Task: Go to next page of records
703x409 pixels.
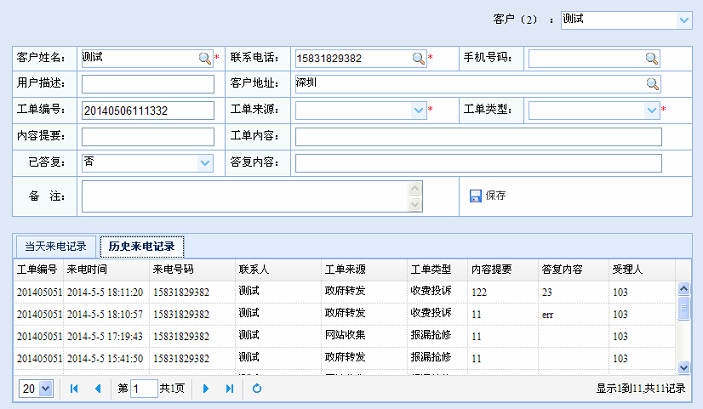Action: click(206, 388)
